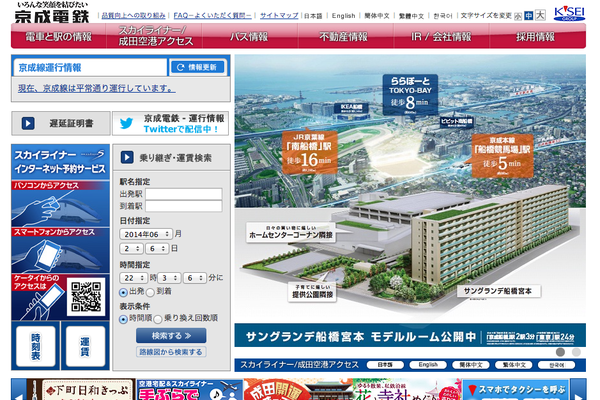Click the 京成線 operating normally status link
600x400 pixels.
pyautogui.click(x=96, y=88)
